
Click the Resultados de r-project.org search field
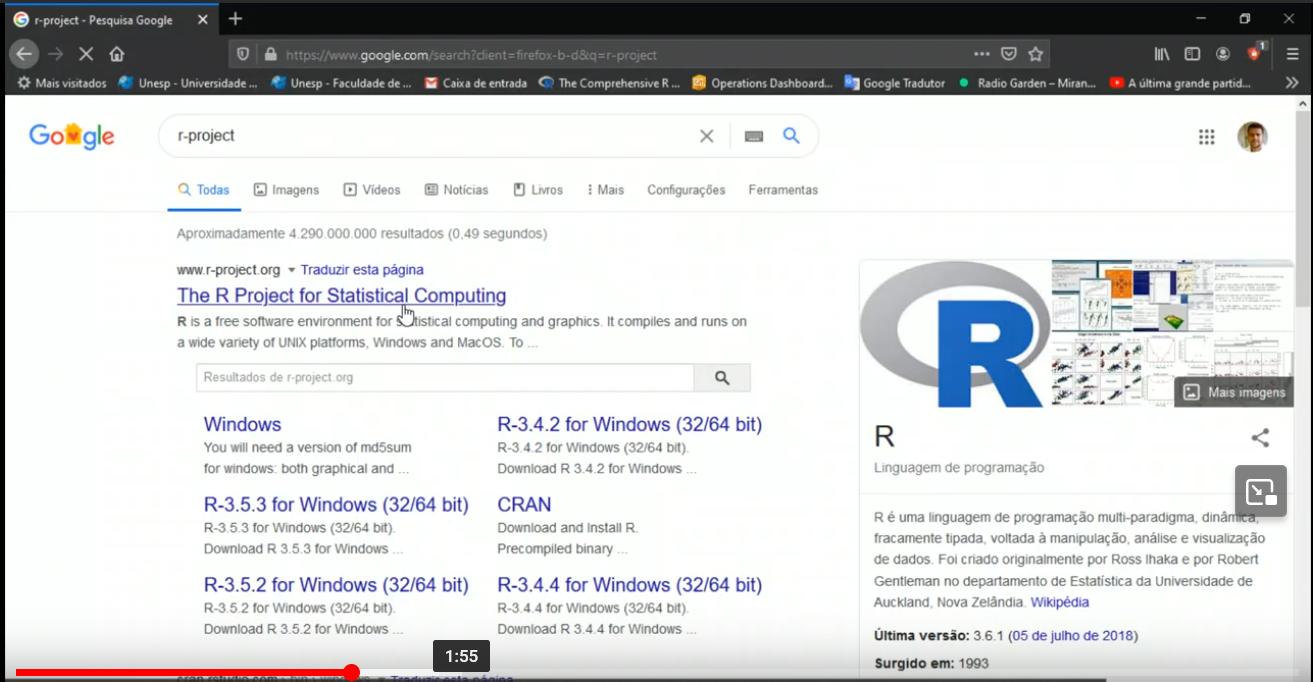pyautogui.click(x=444, y=378)
